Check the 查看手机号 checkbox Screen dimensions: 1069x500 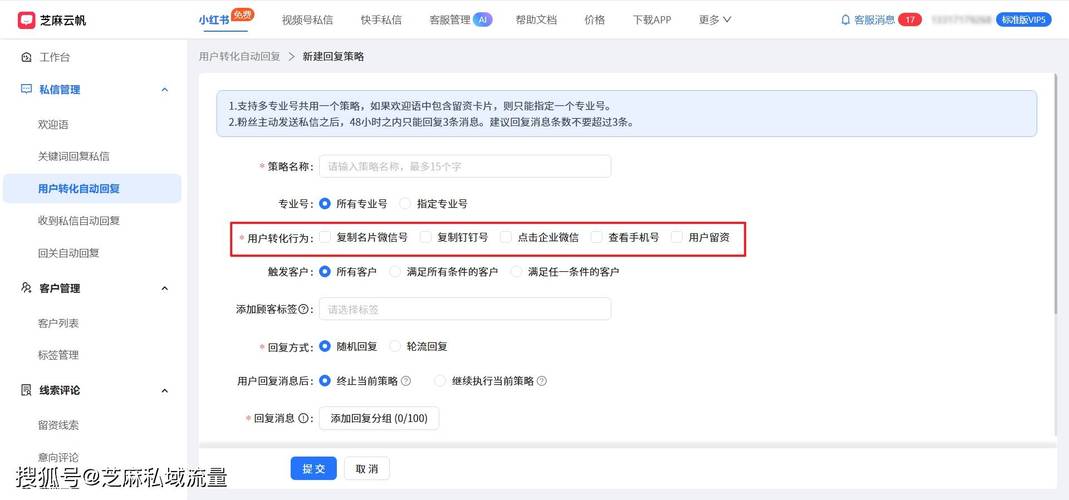[x=597, y=237]
